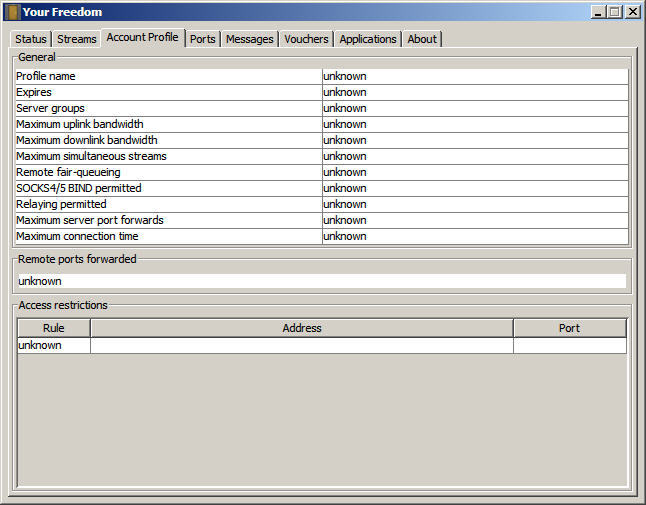Switch to the Vouchers tab
This screenshot has height=505, width=646.
point(306,39)
